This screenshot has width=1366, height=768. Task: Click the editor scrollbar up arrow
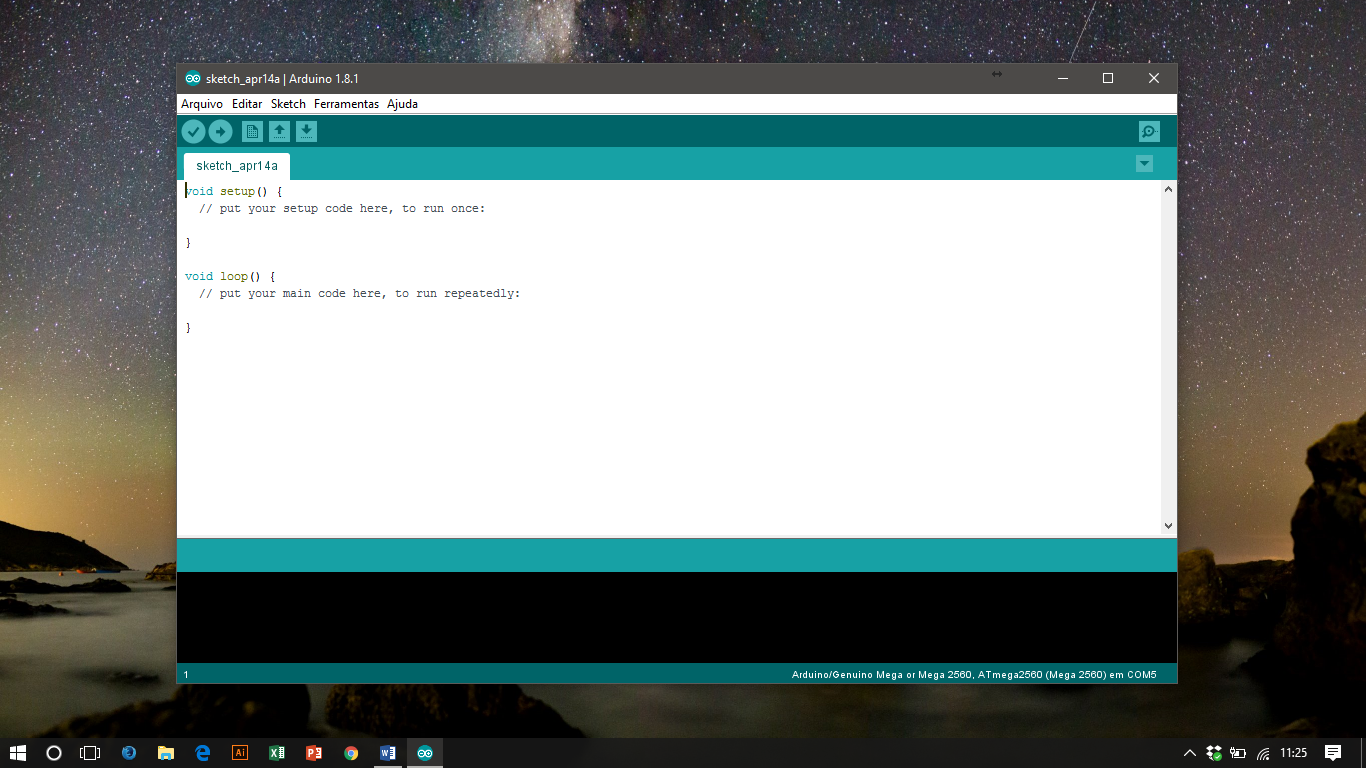click(1168, 189)
